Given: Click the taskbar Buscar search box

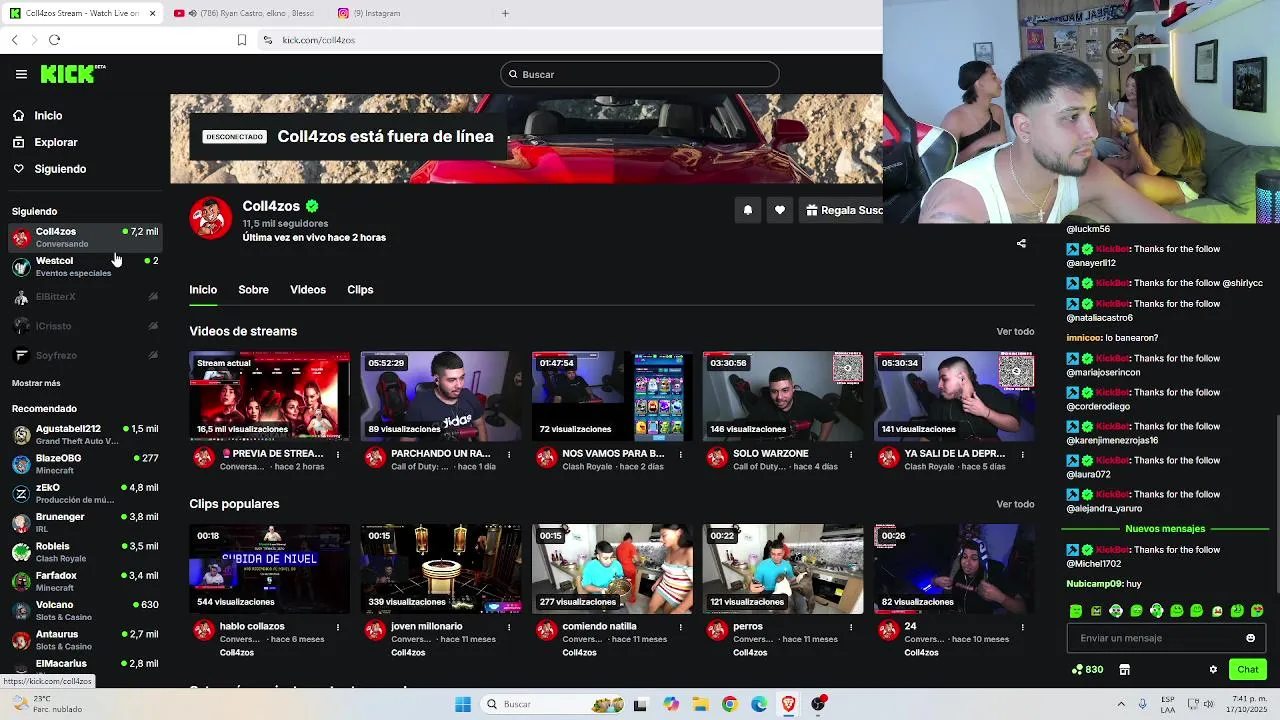Looking at the screenshot, I should click(x=552, y=704).
